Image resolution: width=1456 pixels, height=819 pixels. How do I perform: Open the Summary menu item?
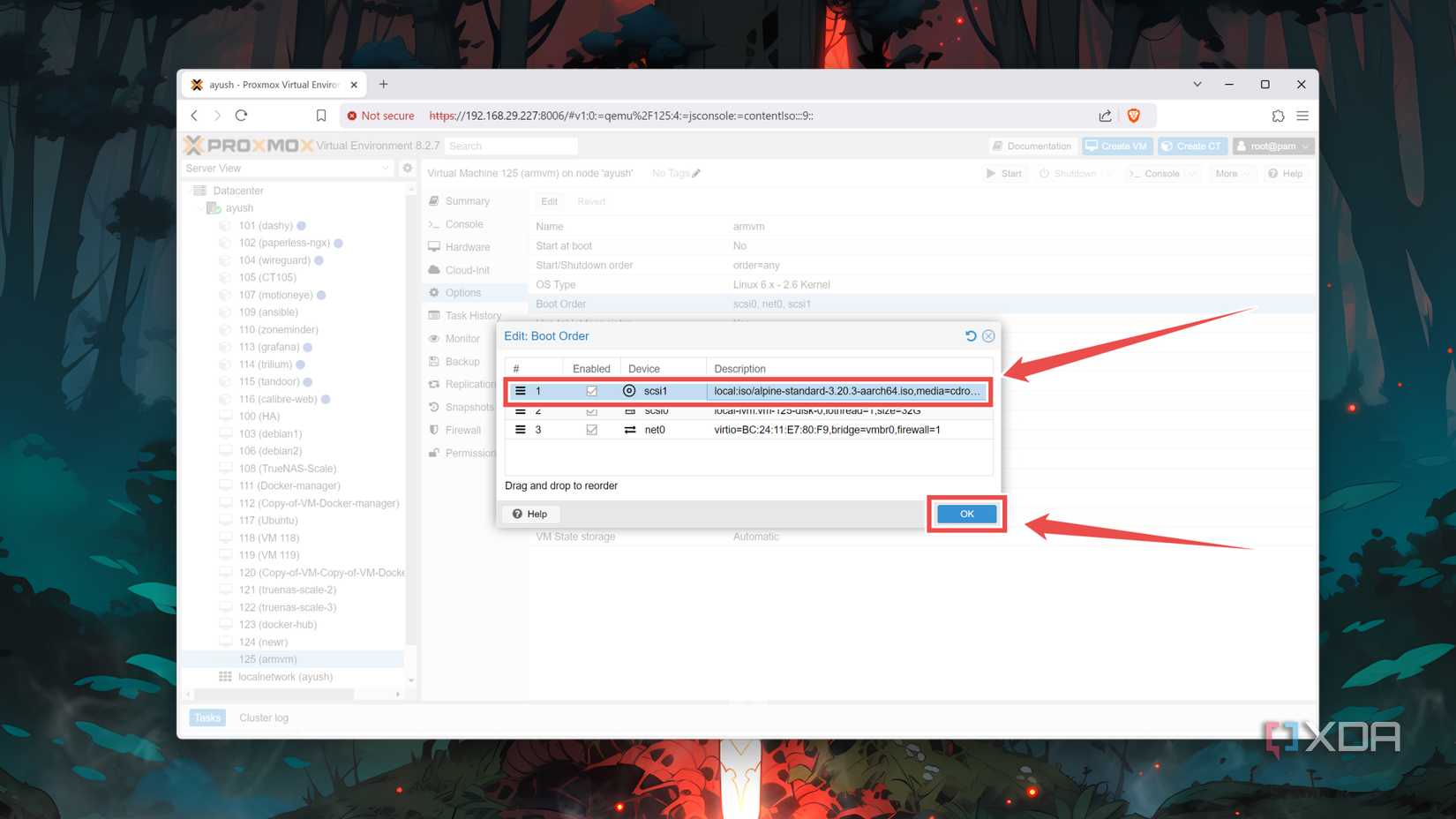pos(468,201)
